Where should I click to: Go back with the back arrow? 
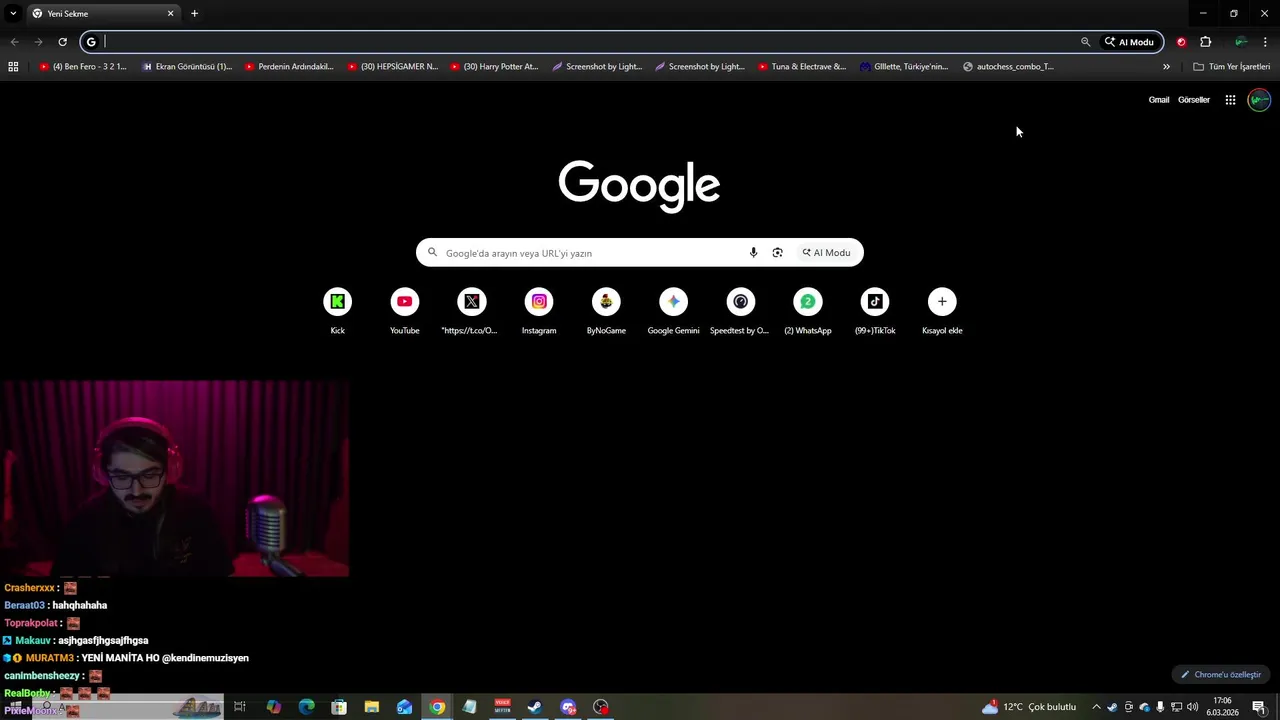[x=14, y=42]
